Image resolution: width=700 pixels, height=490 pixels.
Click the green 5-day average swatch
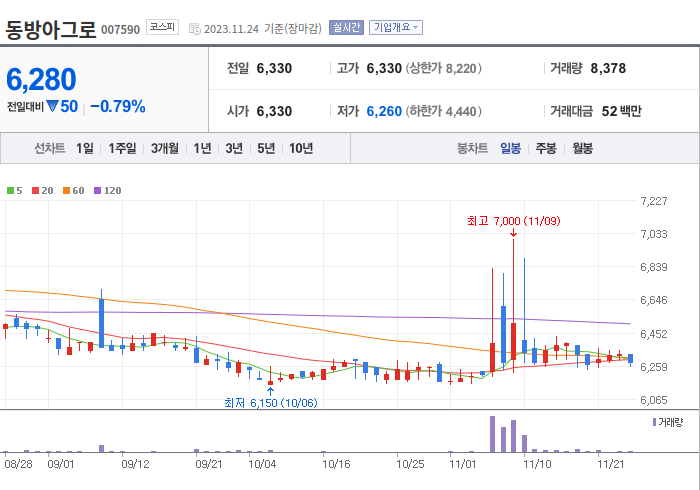coord(10,191)
